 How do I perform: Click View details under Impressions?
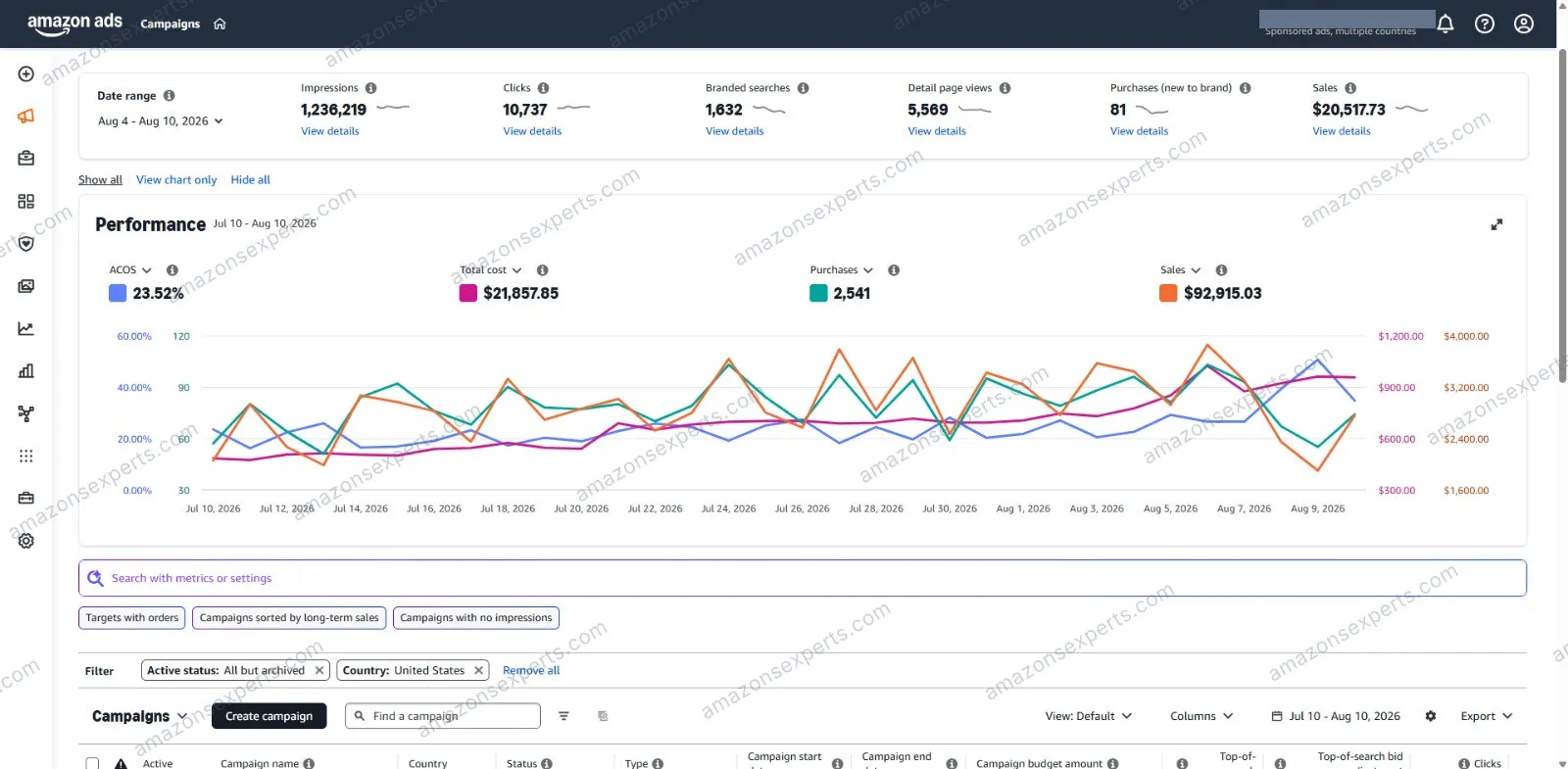(x=330, y=131)
